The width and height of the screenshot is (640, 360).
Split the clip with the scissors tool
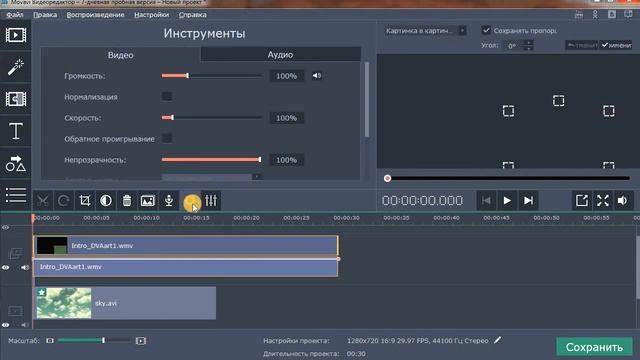tap(42, 200)
